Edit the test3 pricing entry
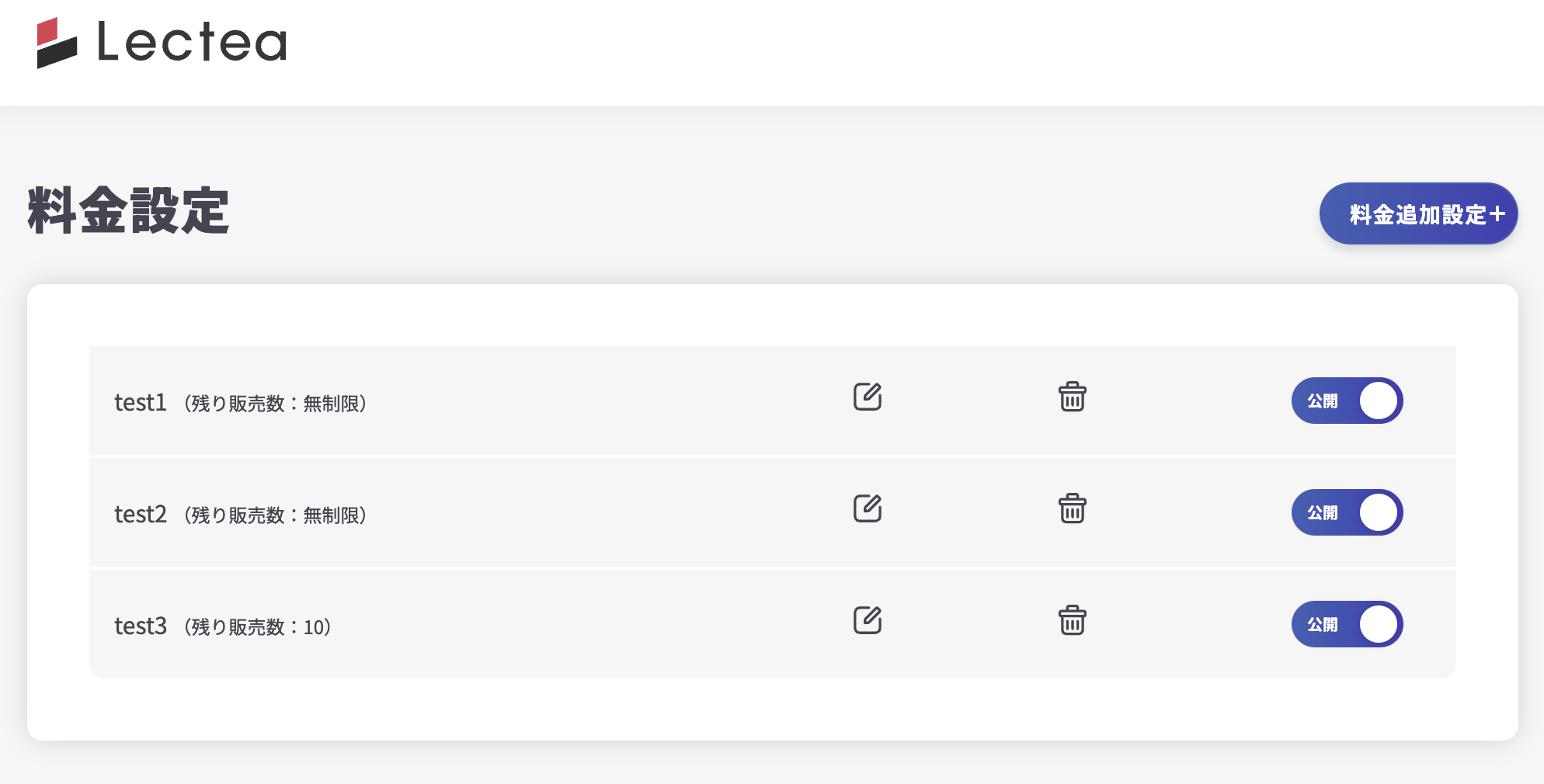Image resolution: width=1544 pixels, height=784 pixels. [x=867, y=620]
